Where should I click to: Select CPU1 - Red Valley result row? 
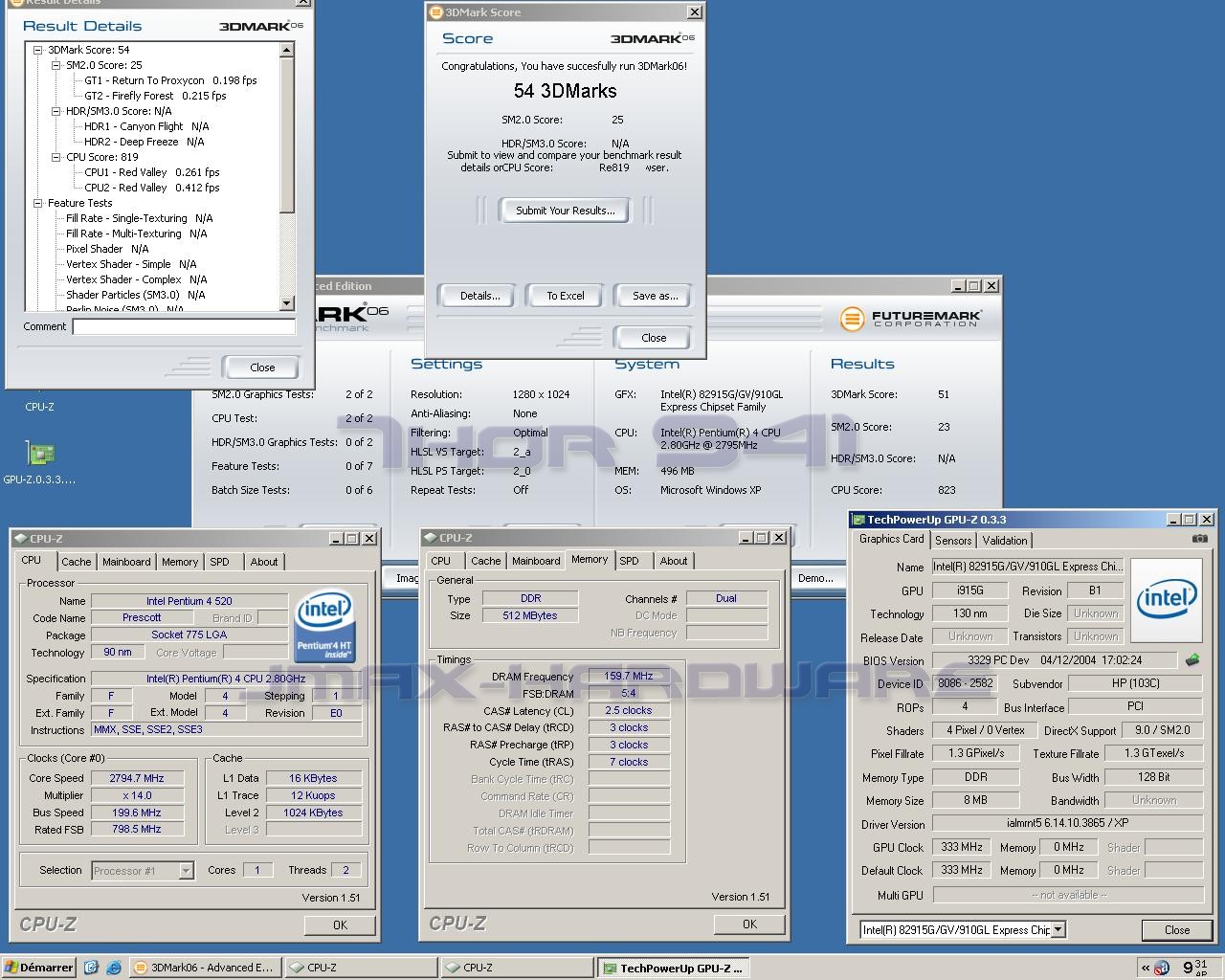point(152,172)
